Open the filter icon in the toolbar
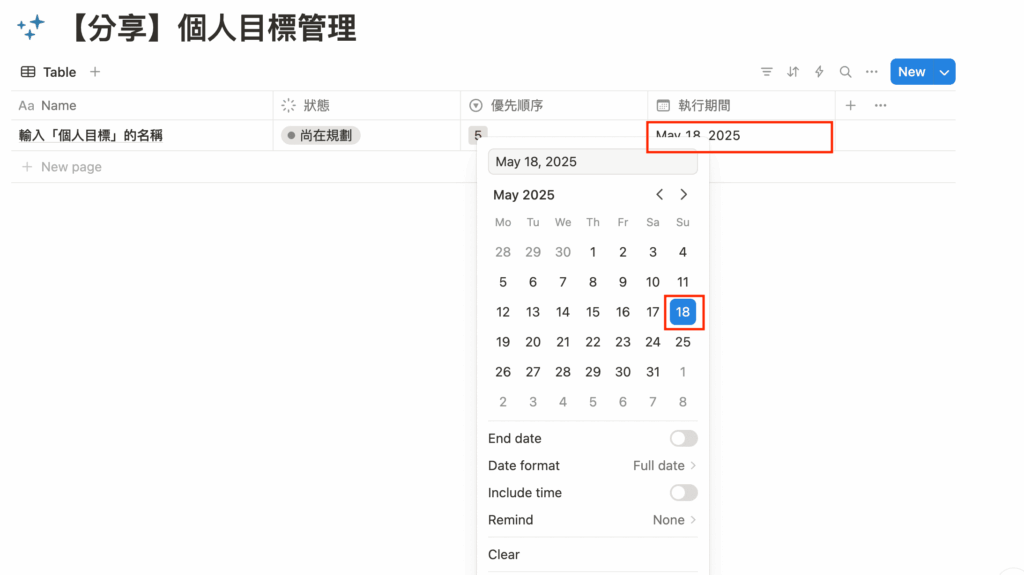 coord(767,72)
